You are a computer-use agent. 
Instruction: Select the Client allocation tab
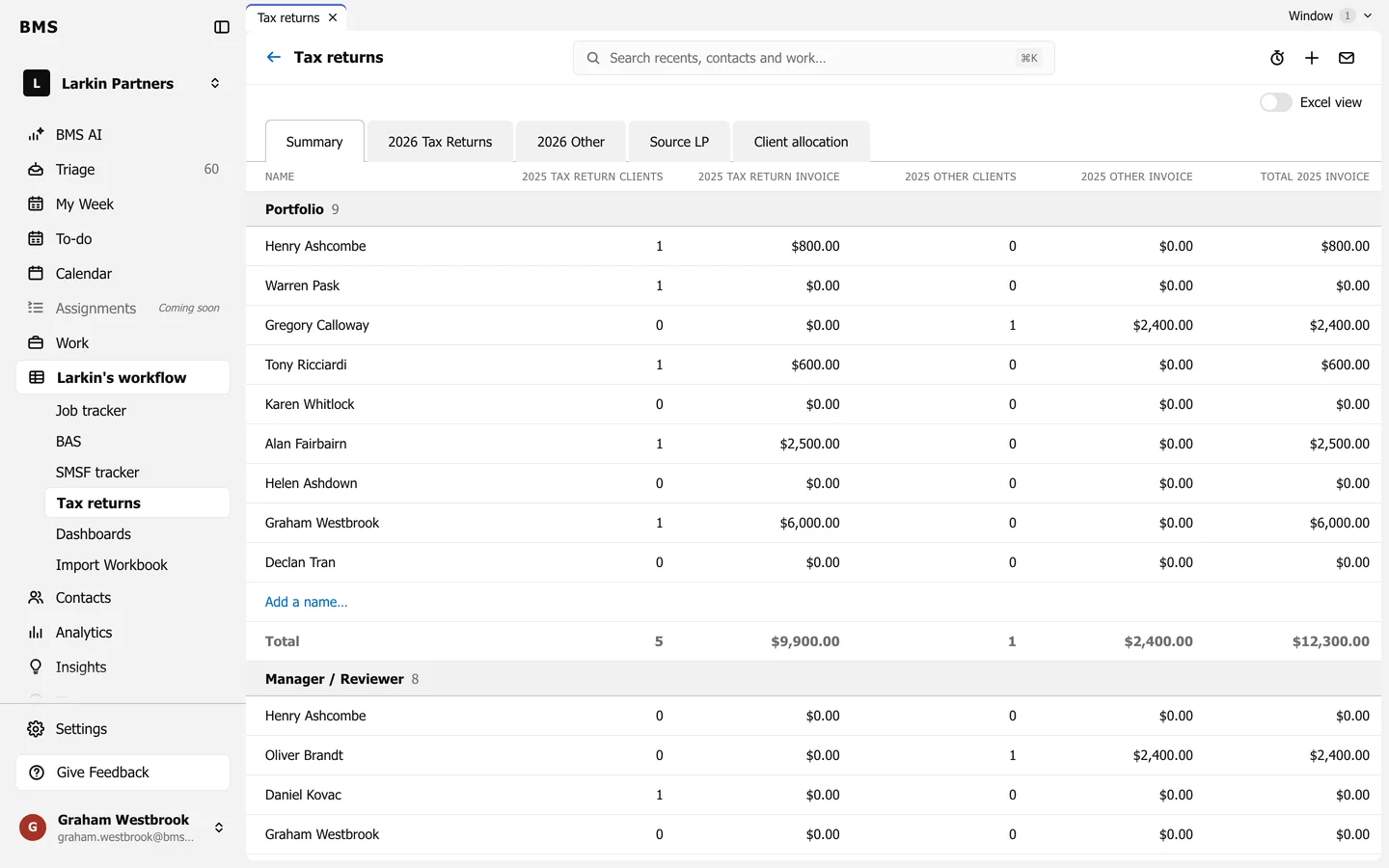(x=801, y=142)
